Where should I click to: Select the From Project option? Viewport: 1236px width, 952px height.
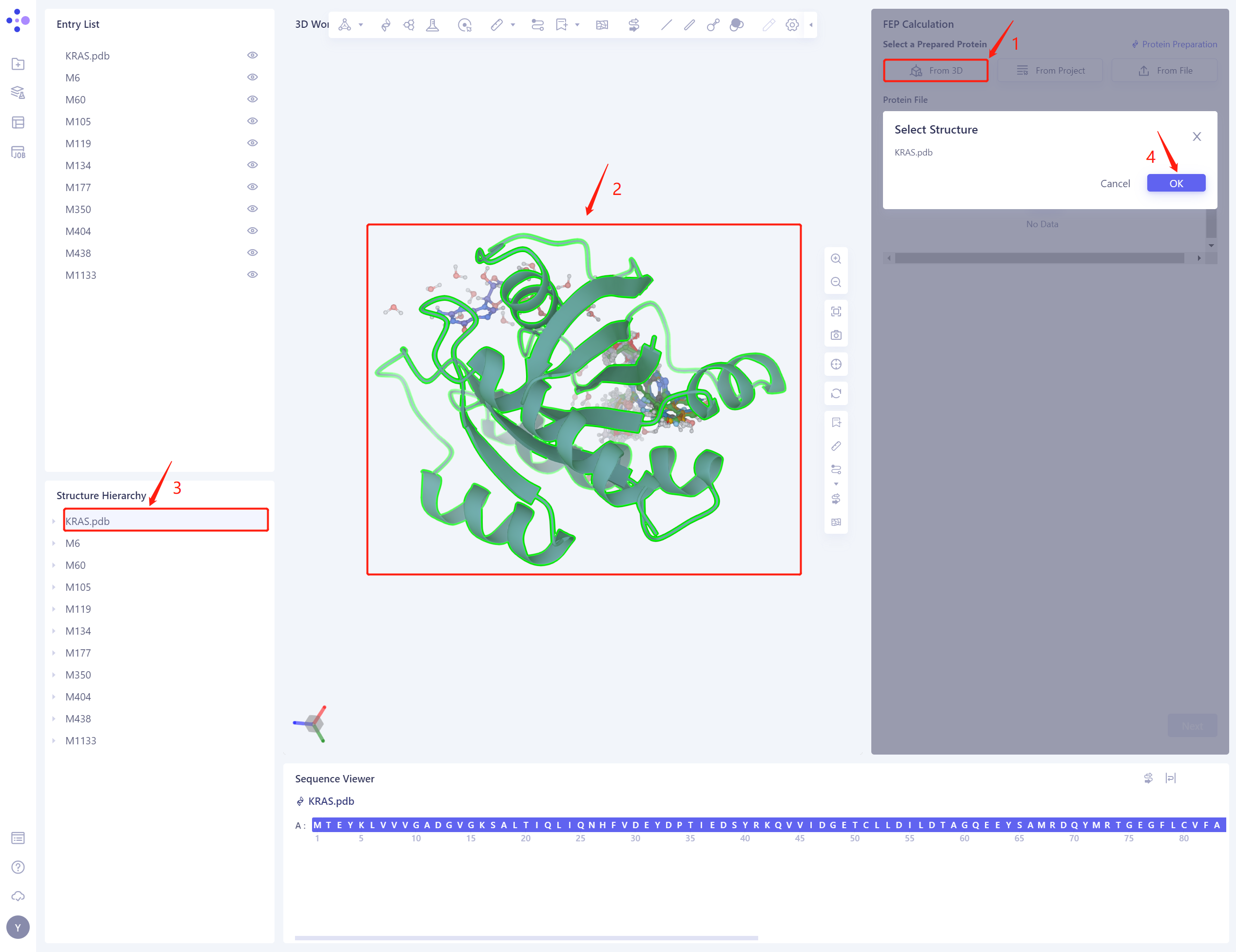[x=1050, y=71]
